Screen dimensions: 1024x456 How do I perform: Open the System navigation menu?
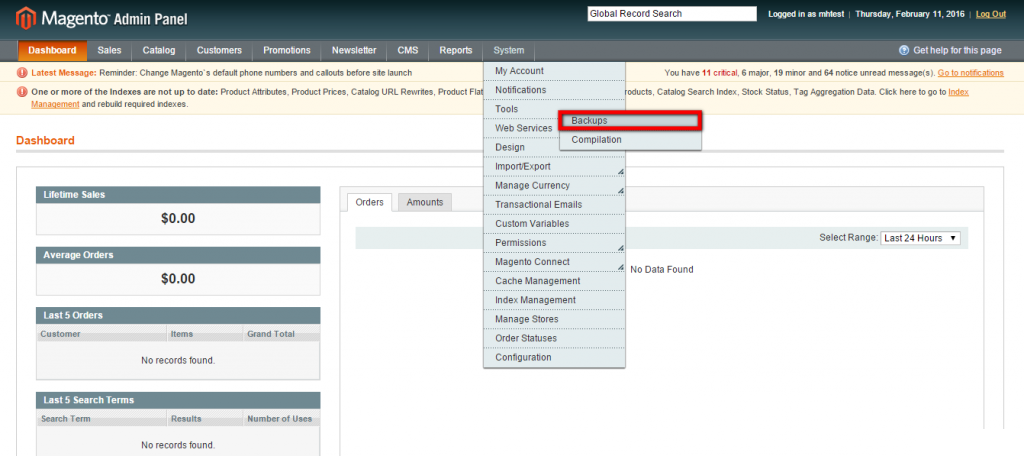(x=509, y=50)
